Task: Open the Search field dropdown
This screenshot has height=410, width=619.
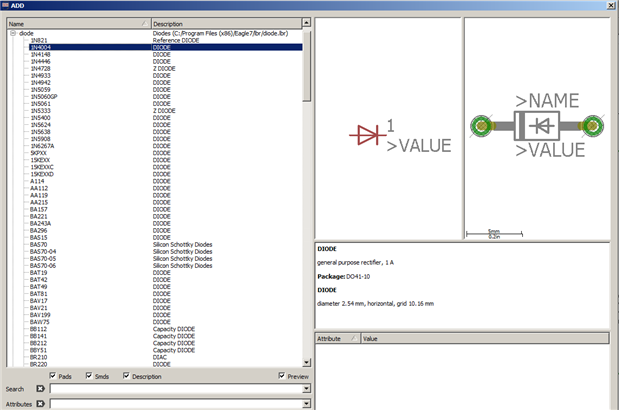Action: pos(306,388)
